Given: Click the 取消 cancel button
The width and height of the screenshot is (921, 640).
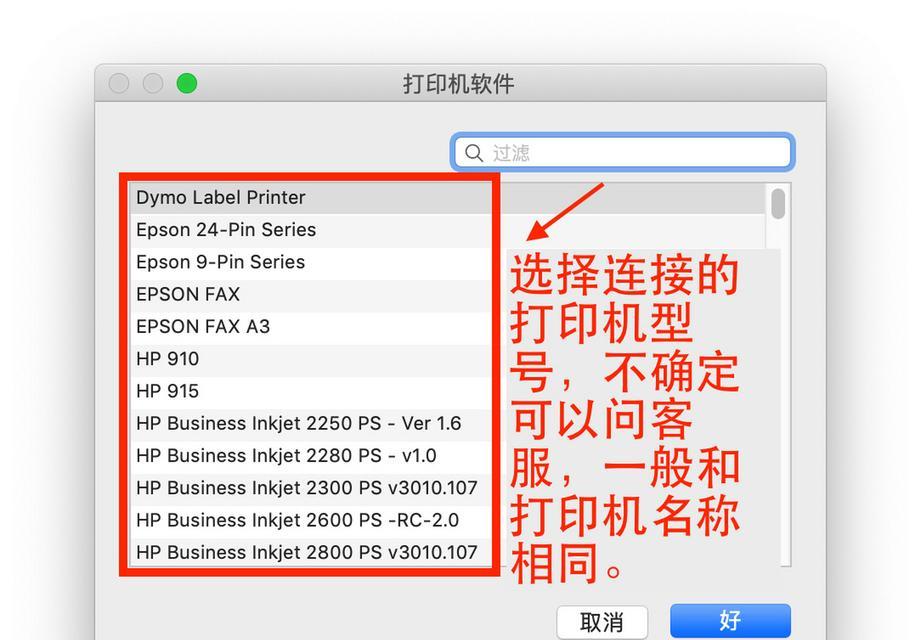Looking at the screenshot, I should [602, 622].
